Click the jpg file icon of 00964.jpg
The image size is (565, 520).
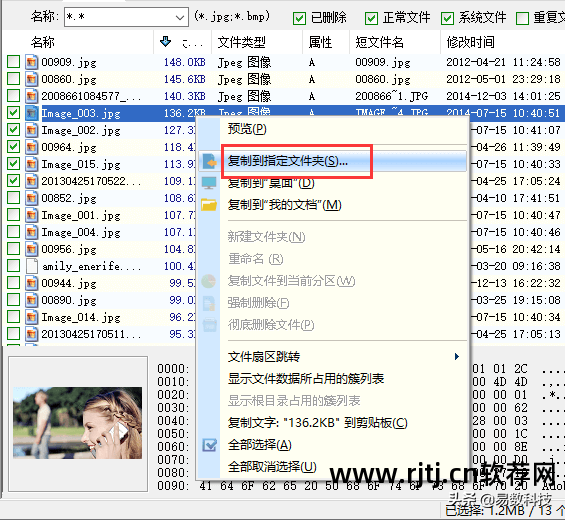click(32, 147)
